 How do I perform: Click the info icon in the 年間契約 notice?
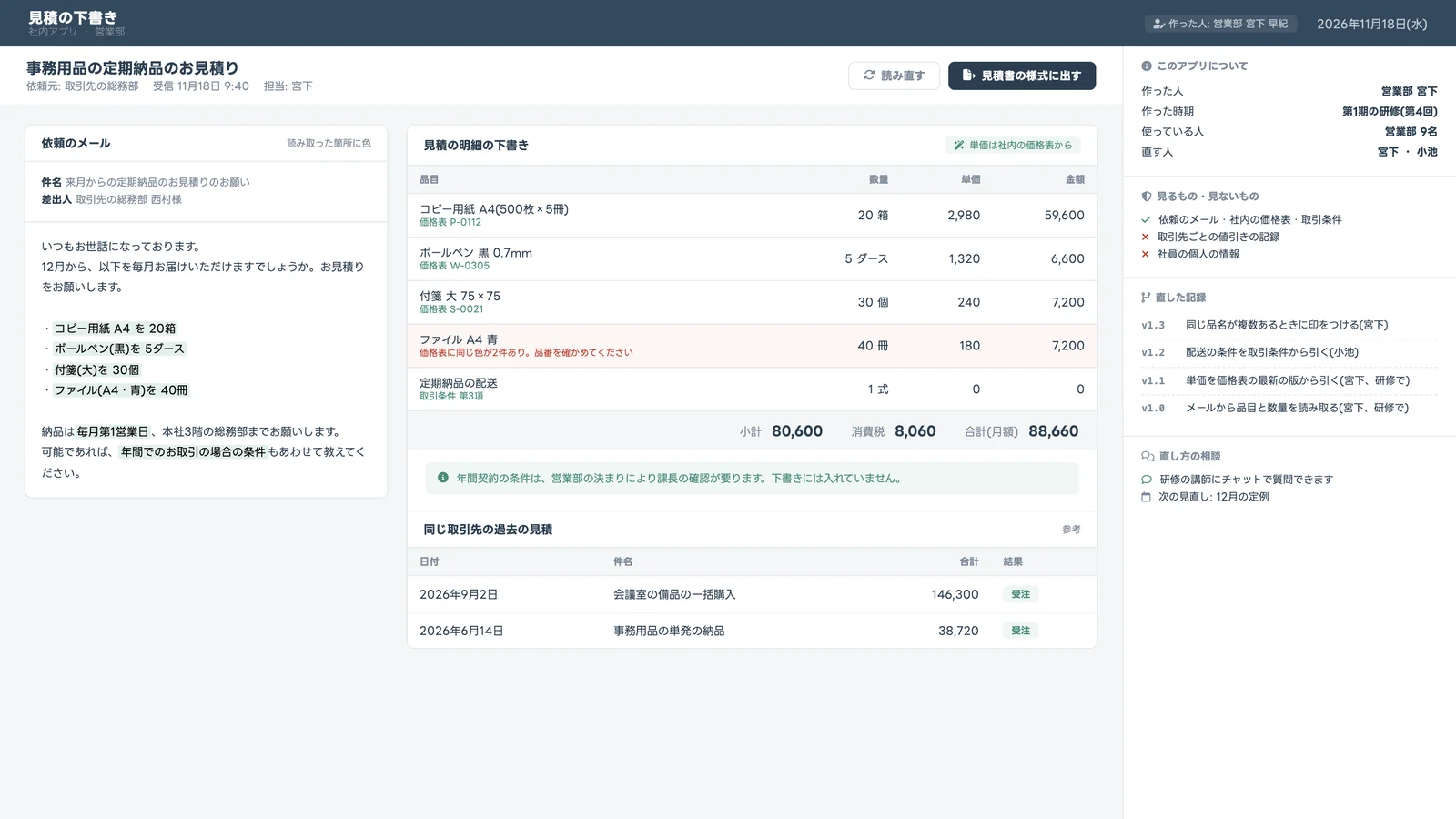pyautogui.click(x=443, y=478)
